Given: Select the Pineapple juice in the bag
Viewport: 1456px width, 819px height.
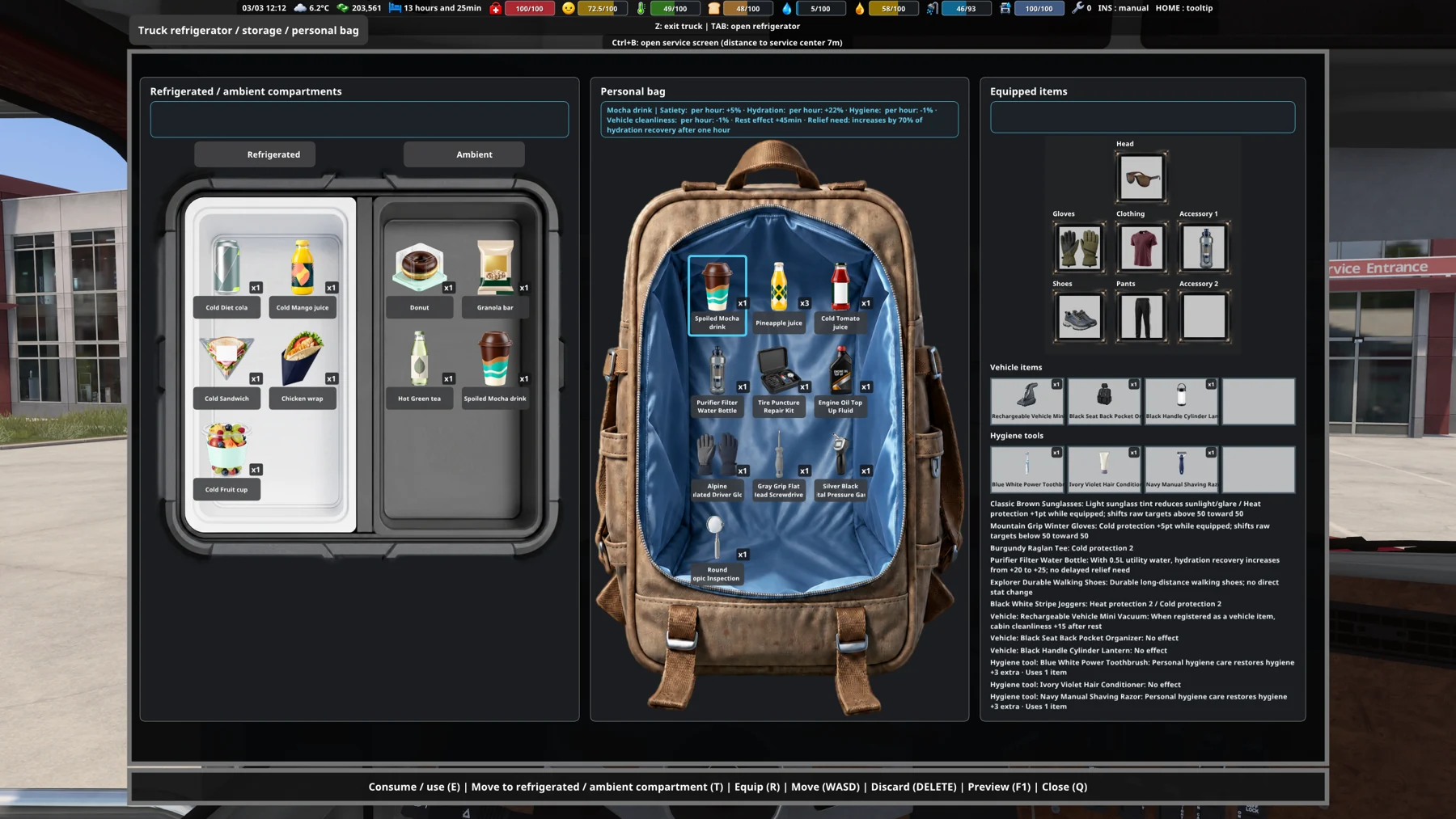Looking at the screenshot, I should (779, 295).
